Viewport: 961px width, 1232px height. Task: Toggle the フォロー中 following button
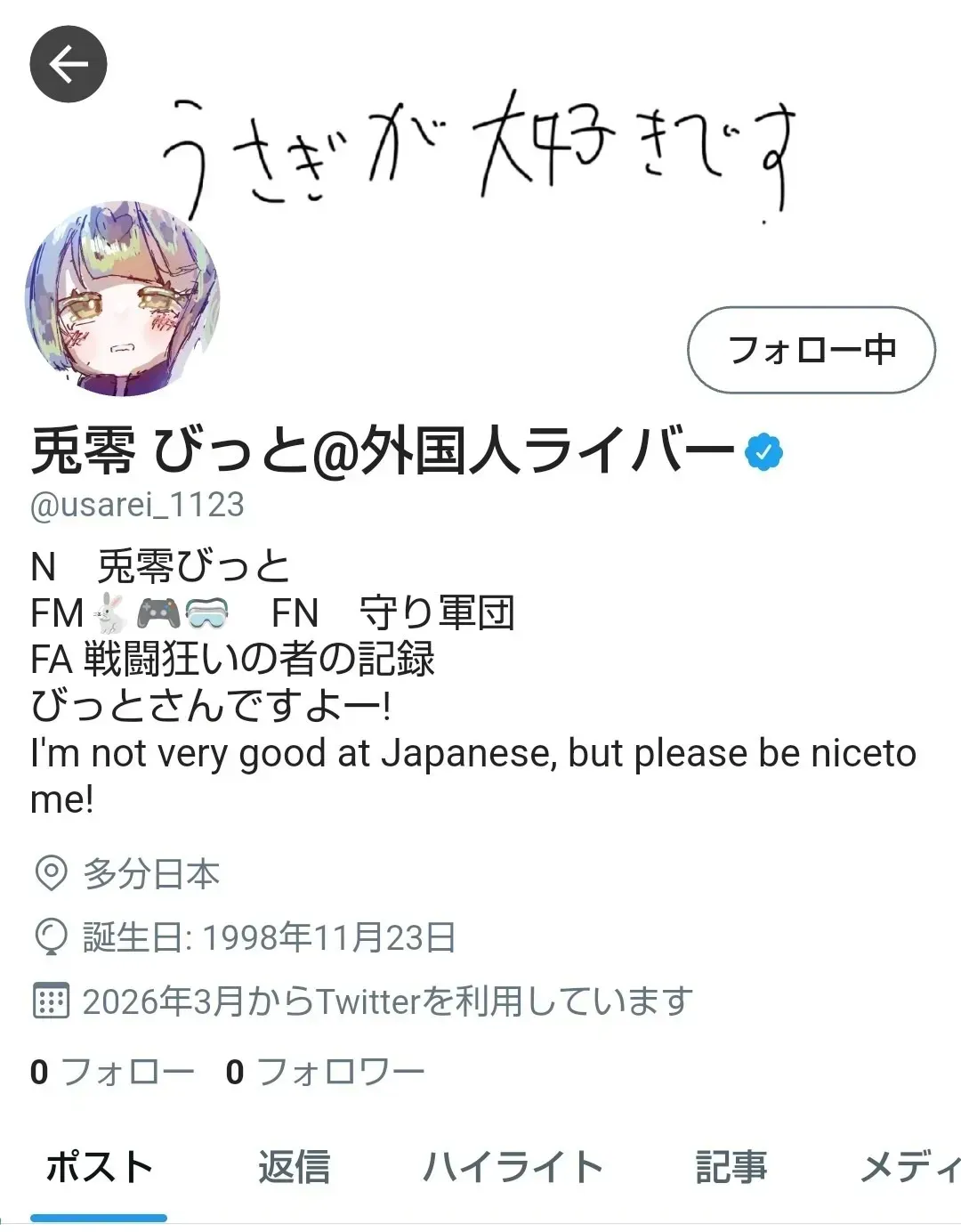(812, 350)
